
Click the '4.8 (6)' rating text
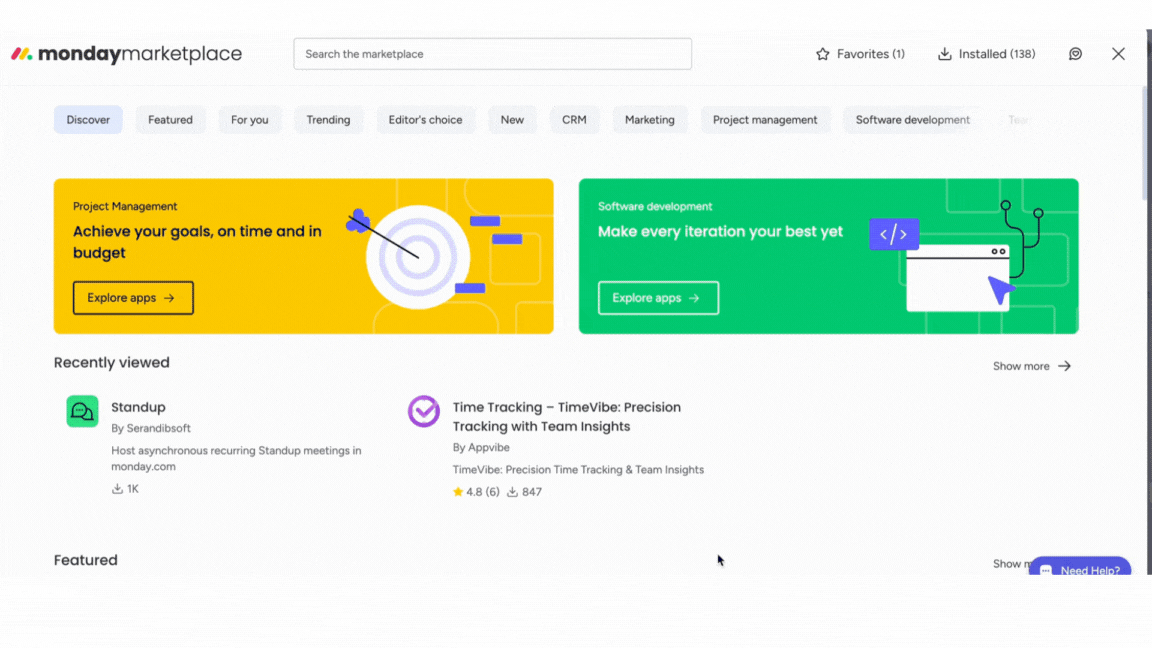pos(483,492)
